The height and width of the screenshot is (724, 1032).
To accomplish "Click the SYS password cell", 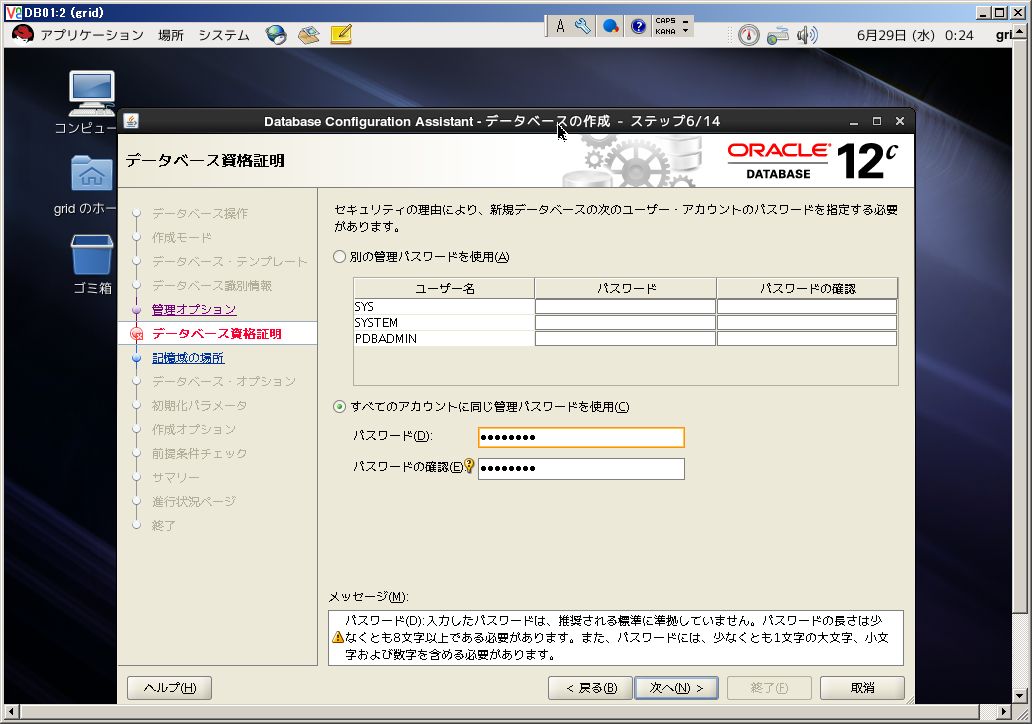I will point(625,307).
